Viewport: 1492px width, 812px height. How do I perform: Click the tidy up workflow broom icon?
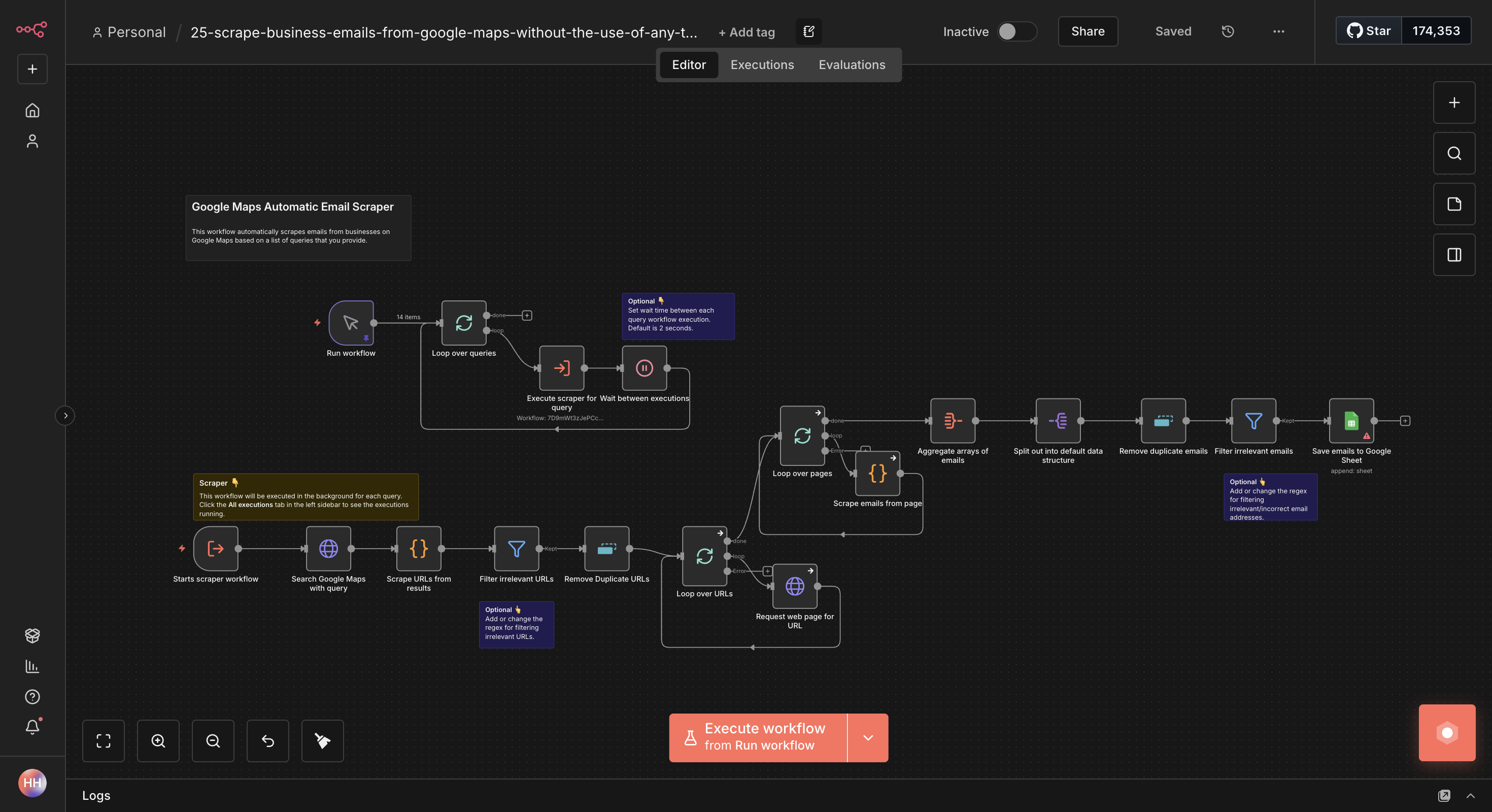(323, 740)
